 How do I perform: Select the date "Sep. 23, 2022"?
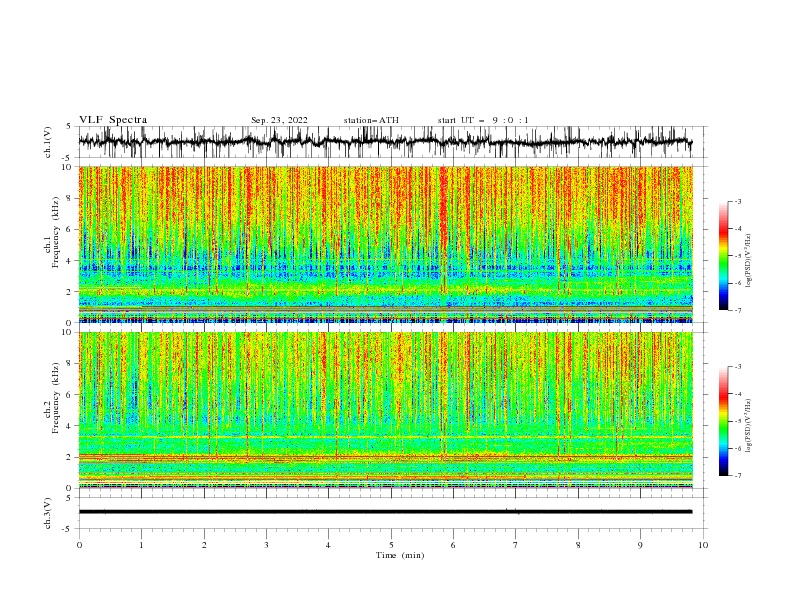click(x=279, y=120)
